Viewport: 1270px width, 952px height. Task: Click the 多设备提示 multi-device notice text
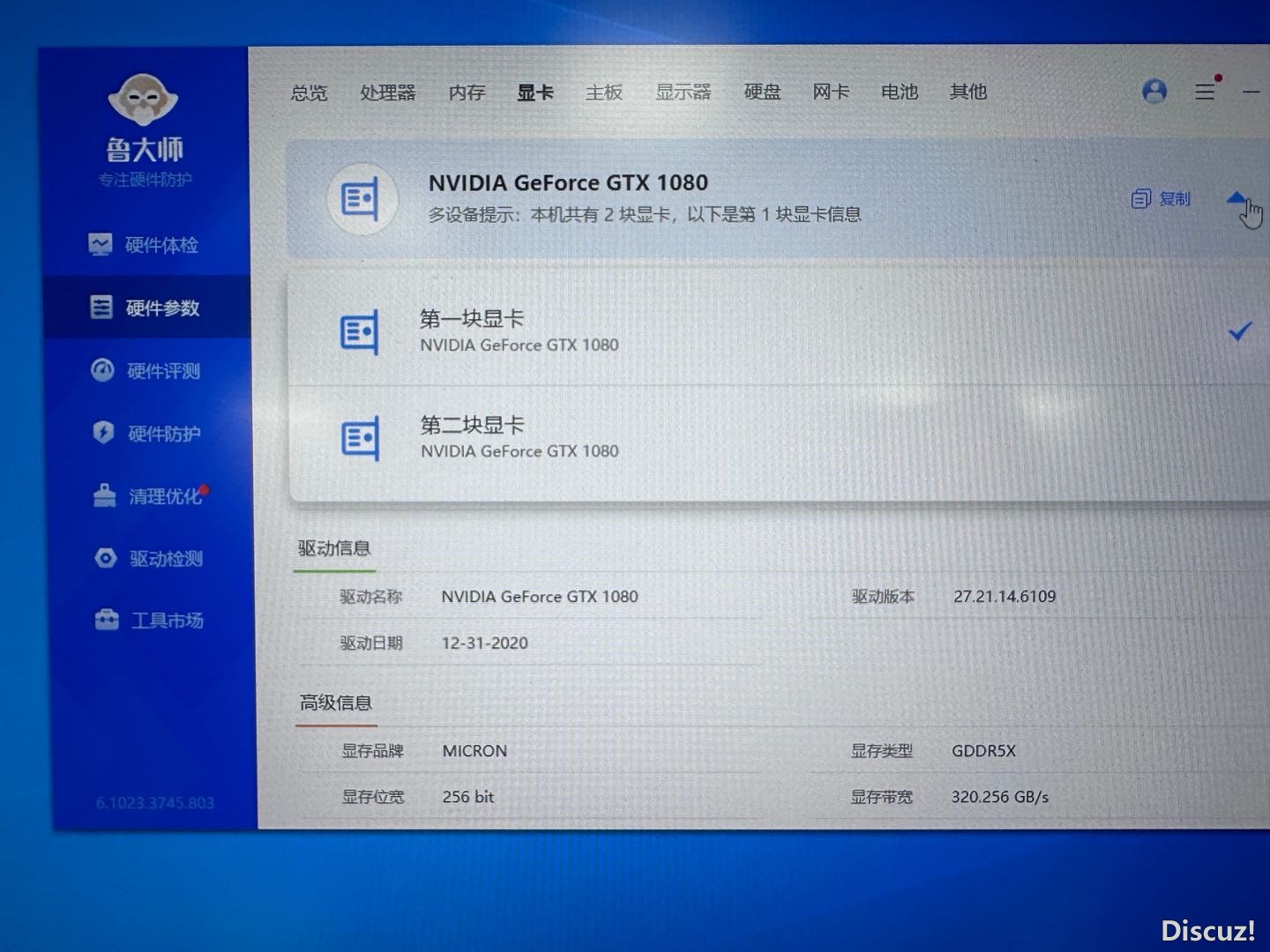[x=645, y=214]
